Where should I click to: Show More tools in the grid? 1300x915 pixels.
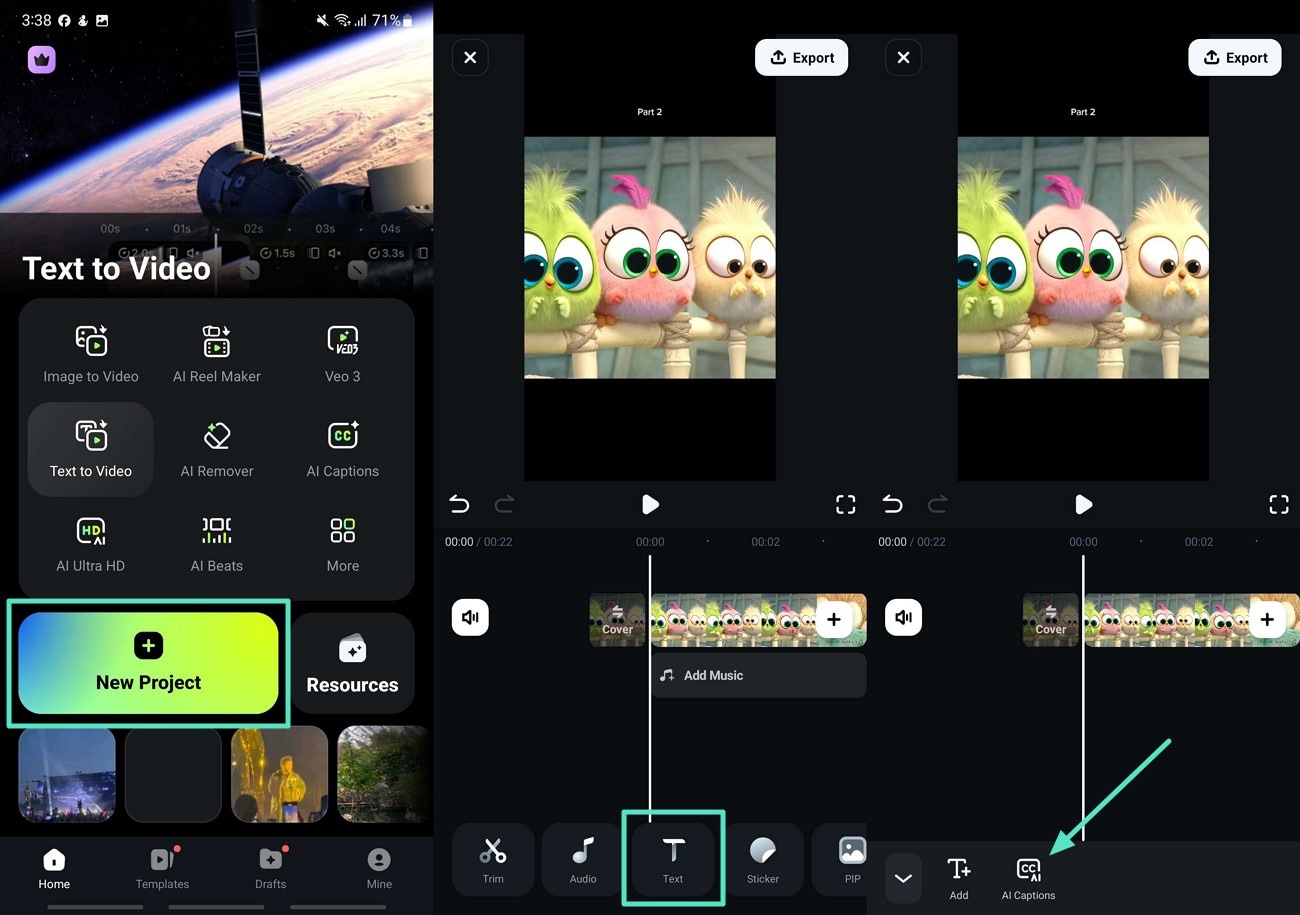coord(343,544)
